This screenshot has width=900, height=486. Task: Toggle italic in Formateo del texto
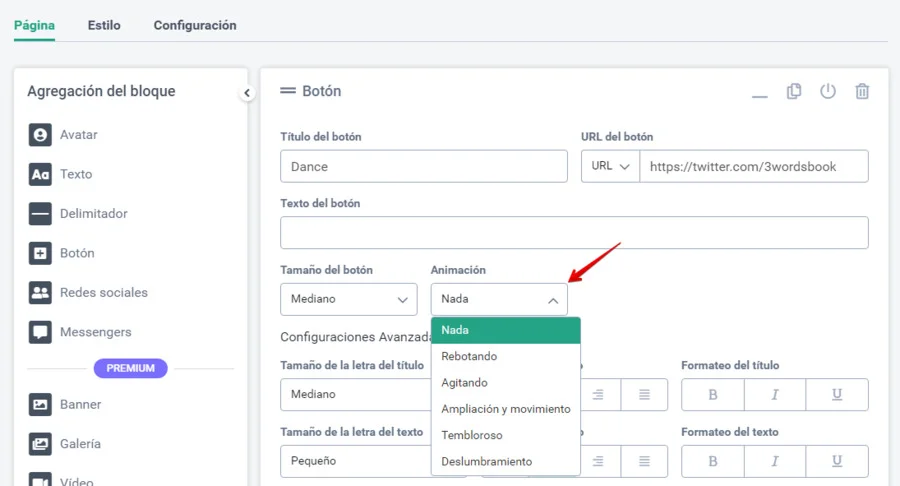775,461
